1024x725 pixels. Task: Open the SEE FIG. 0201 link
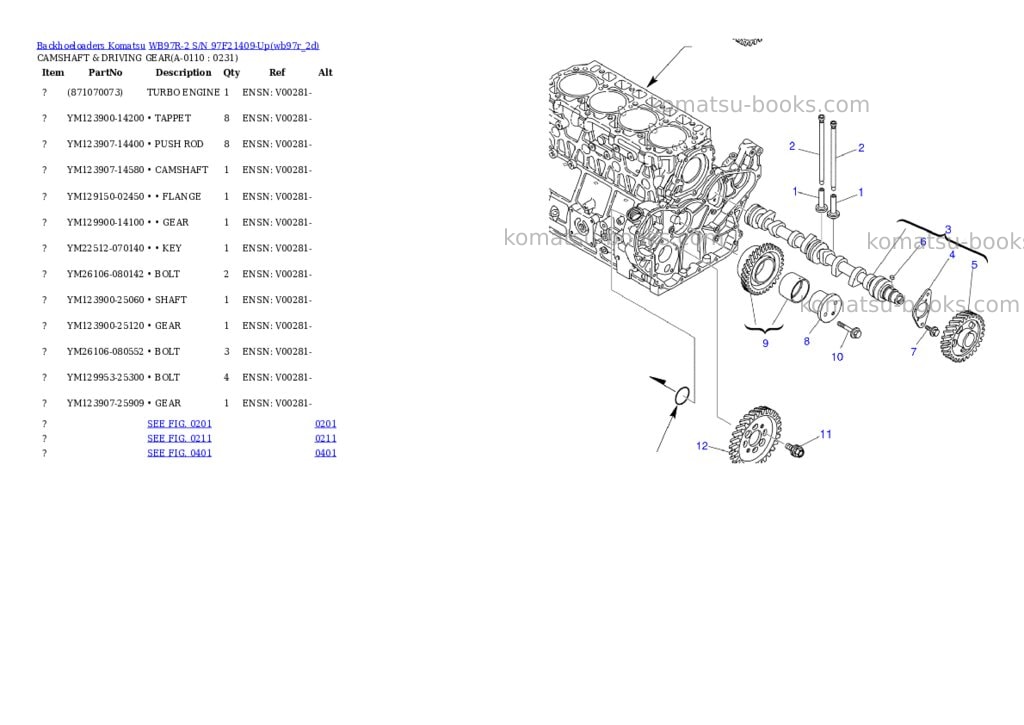[180, 424]
